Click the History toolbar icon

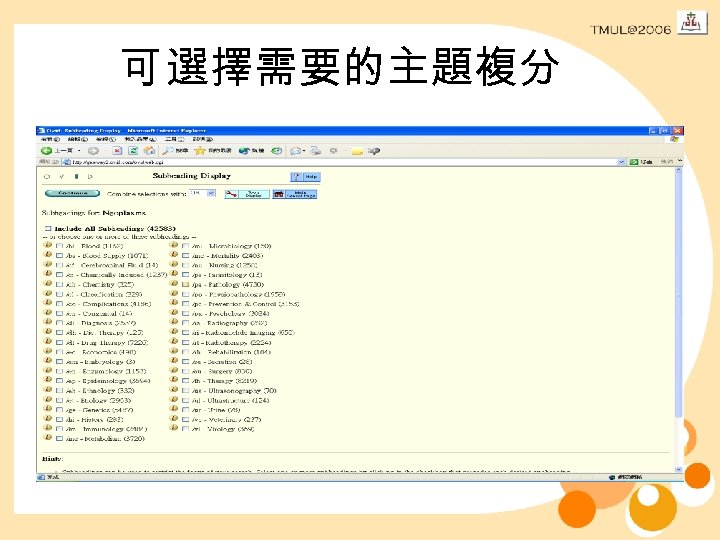[x=276, y=151]
